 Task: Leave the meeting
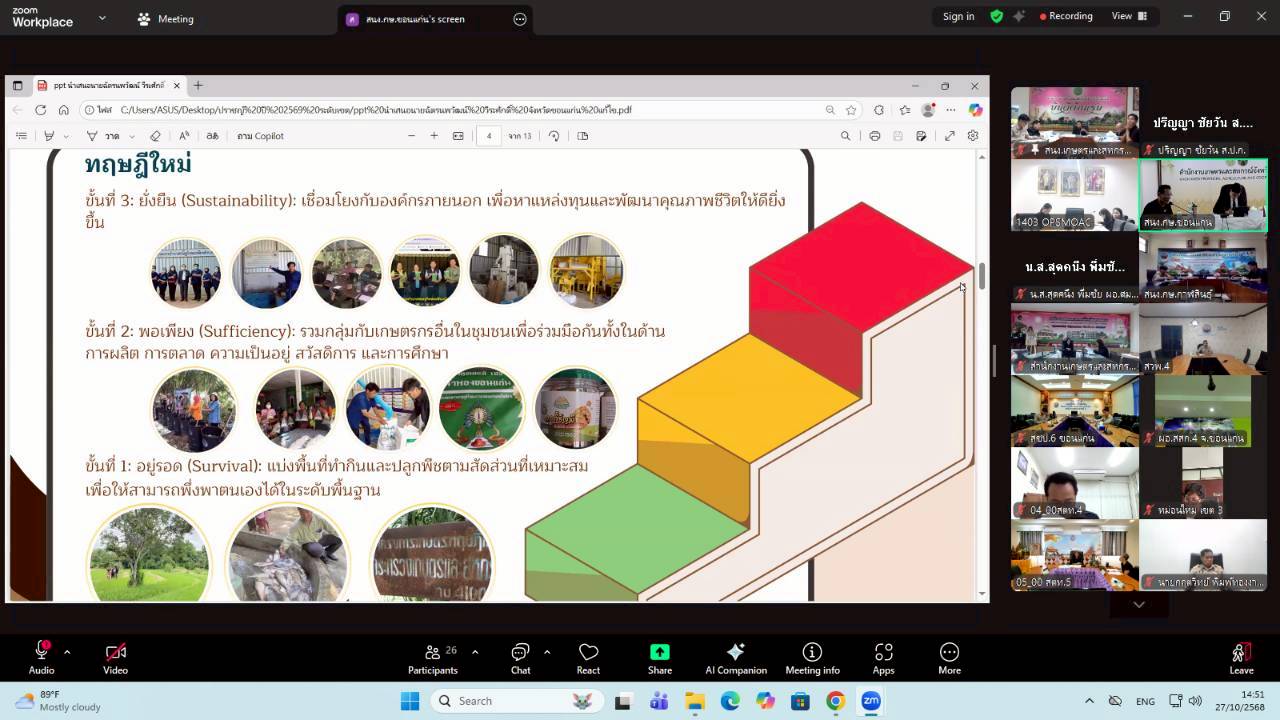pos(1241,657)
